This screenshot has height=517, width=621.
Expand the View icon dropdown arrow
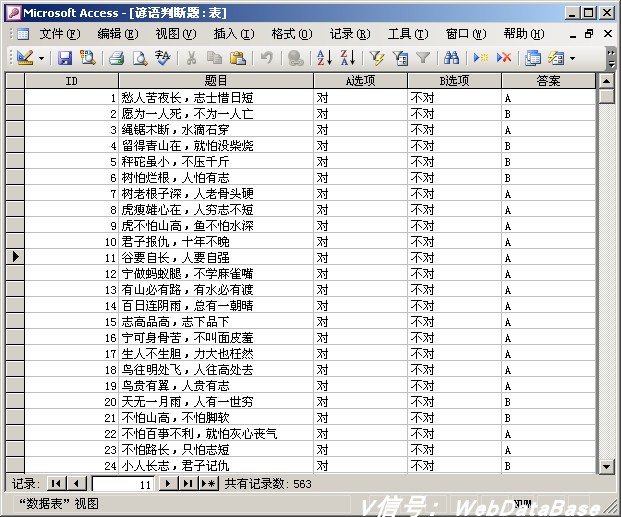[x=42, y=58]
